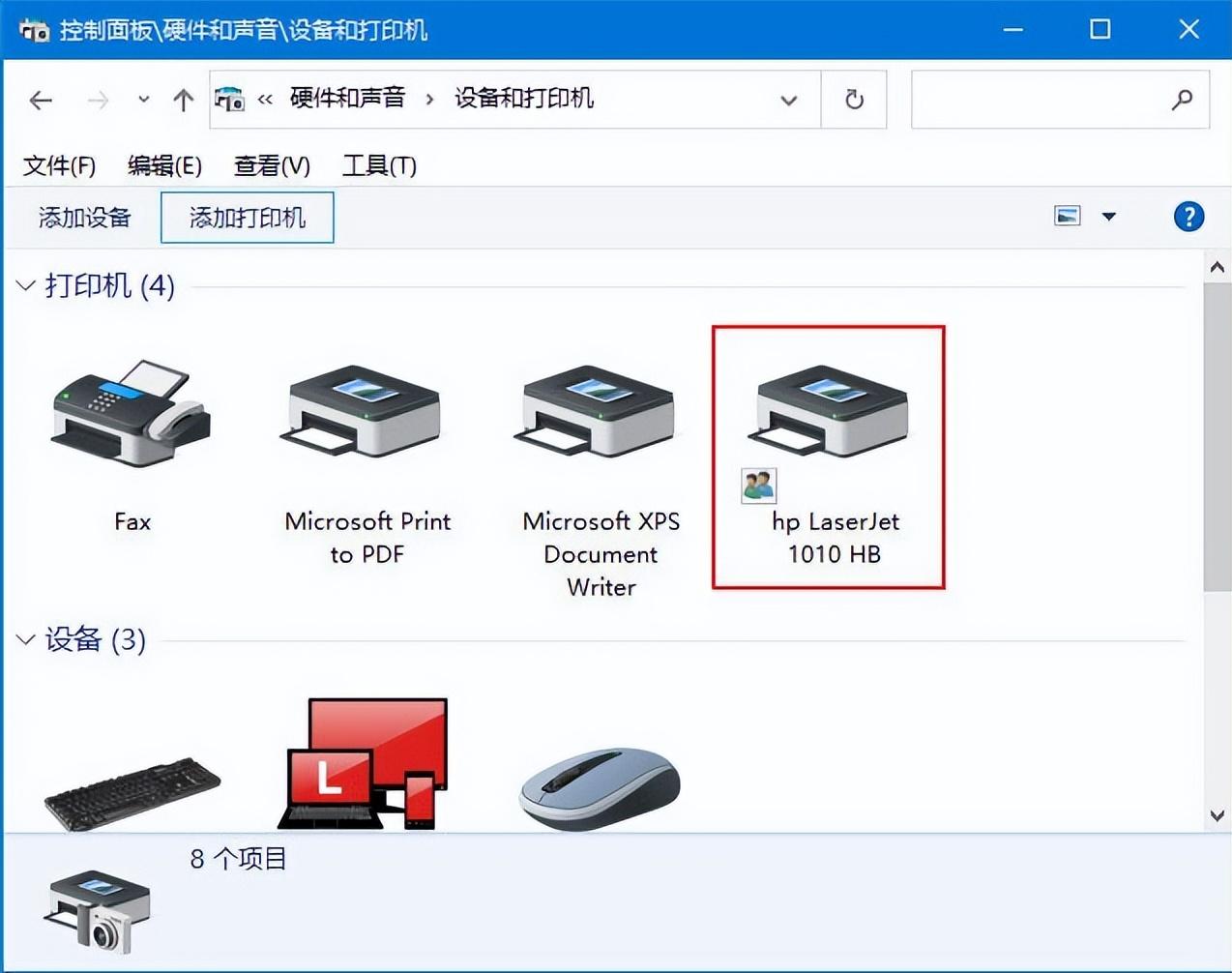Viewport: 1232px width, 973px height.
Task: Collapse the 打印机 (4) section
Action: (x=24, y=284)
